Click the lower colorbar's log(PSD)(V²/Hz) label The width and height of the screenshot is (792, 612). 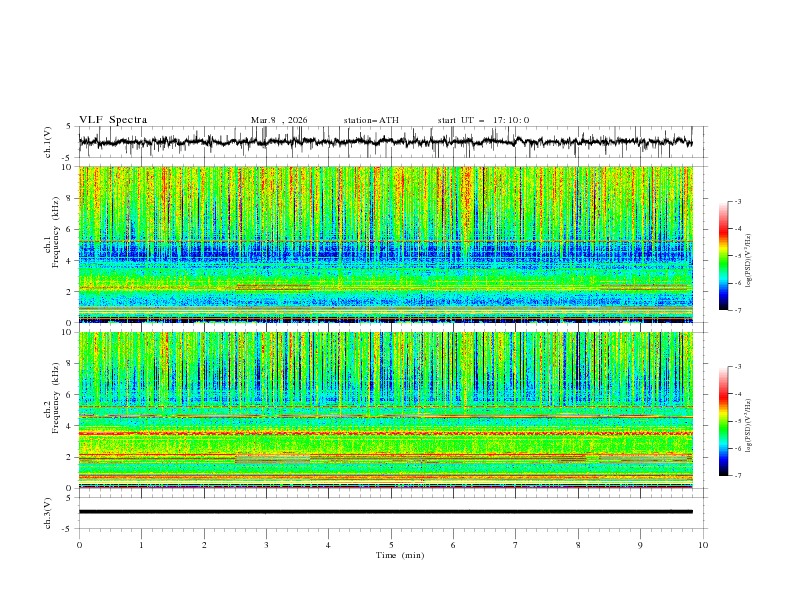(749, 426)
